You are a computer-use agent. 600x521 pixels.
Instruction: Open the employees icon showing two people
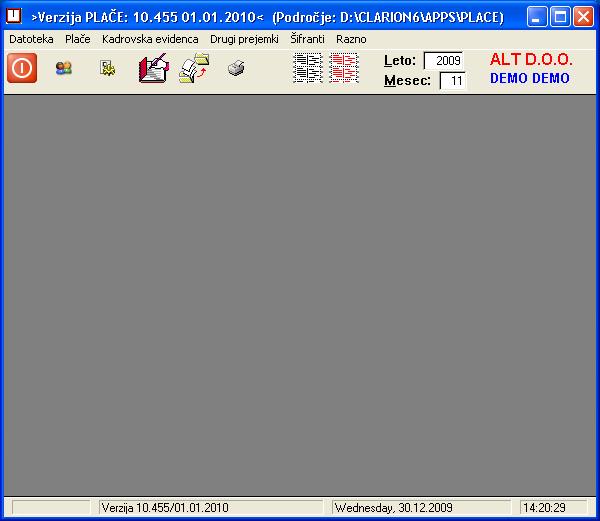click(x=64, y=68)
